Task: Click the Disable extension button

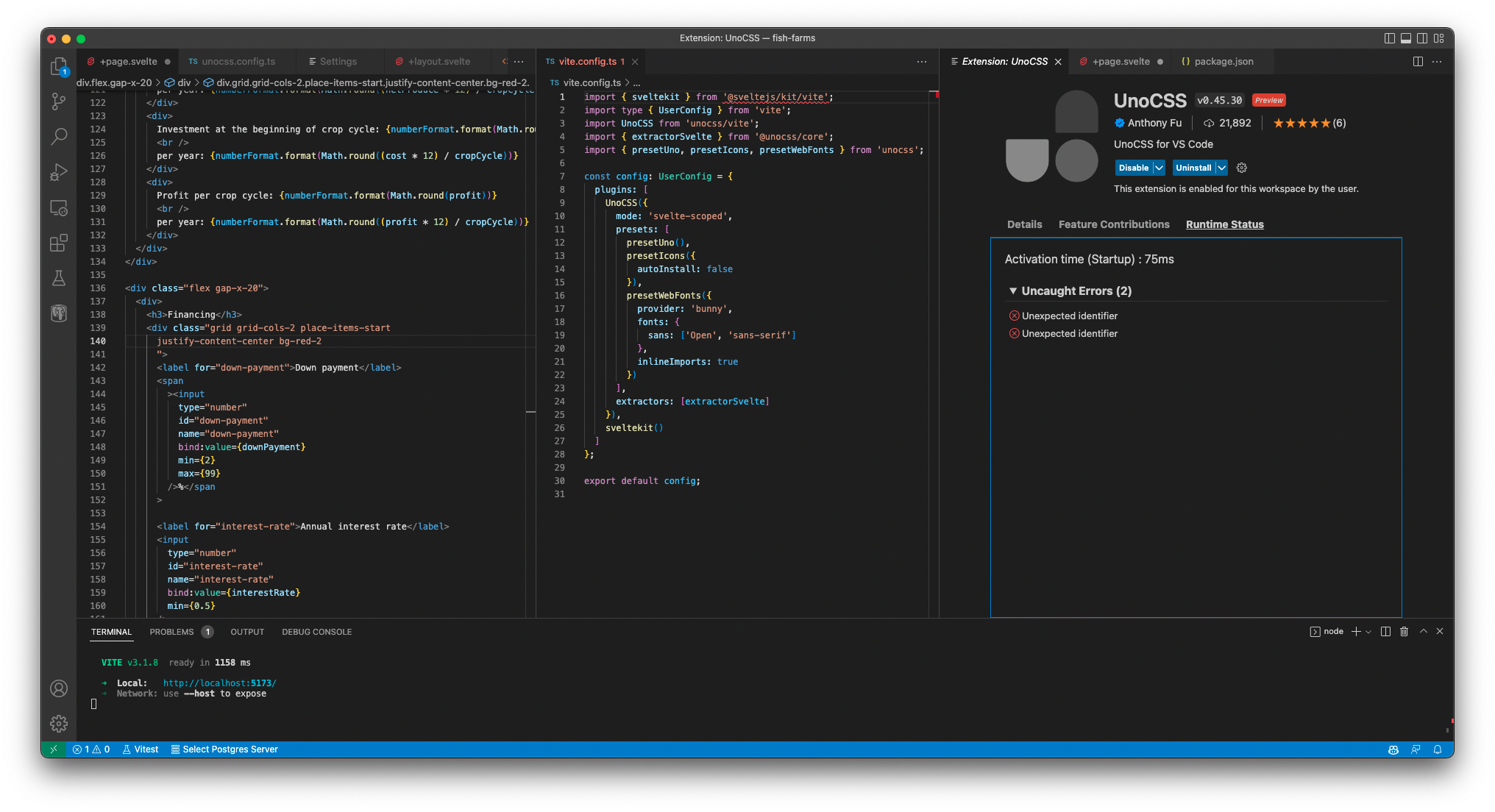Action: click(x=1134, y=168)
